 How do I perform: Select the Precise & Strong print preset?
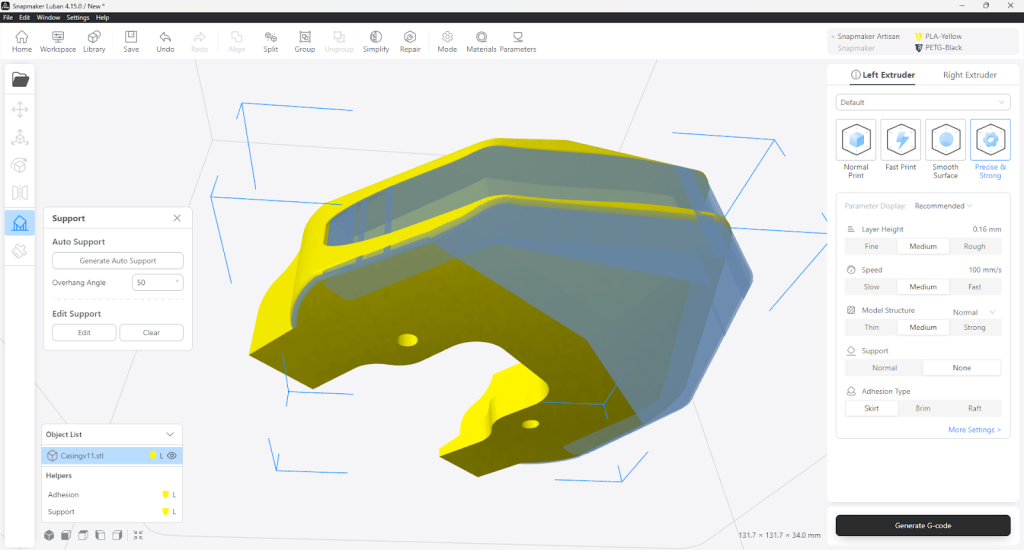[x=990, y=148]
